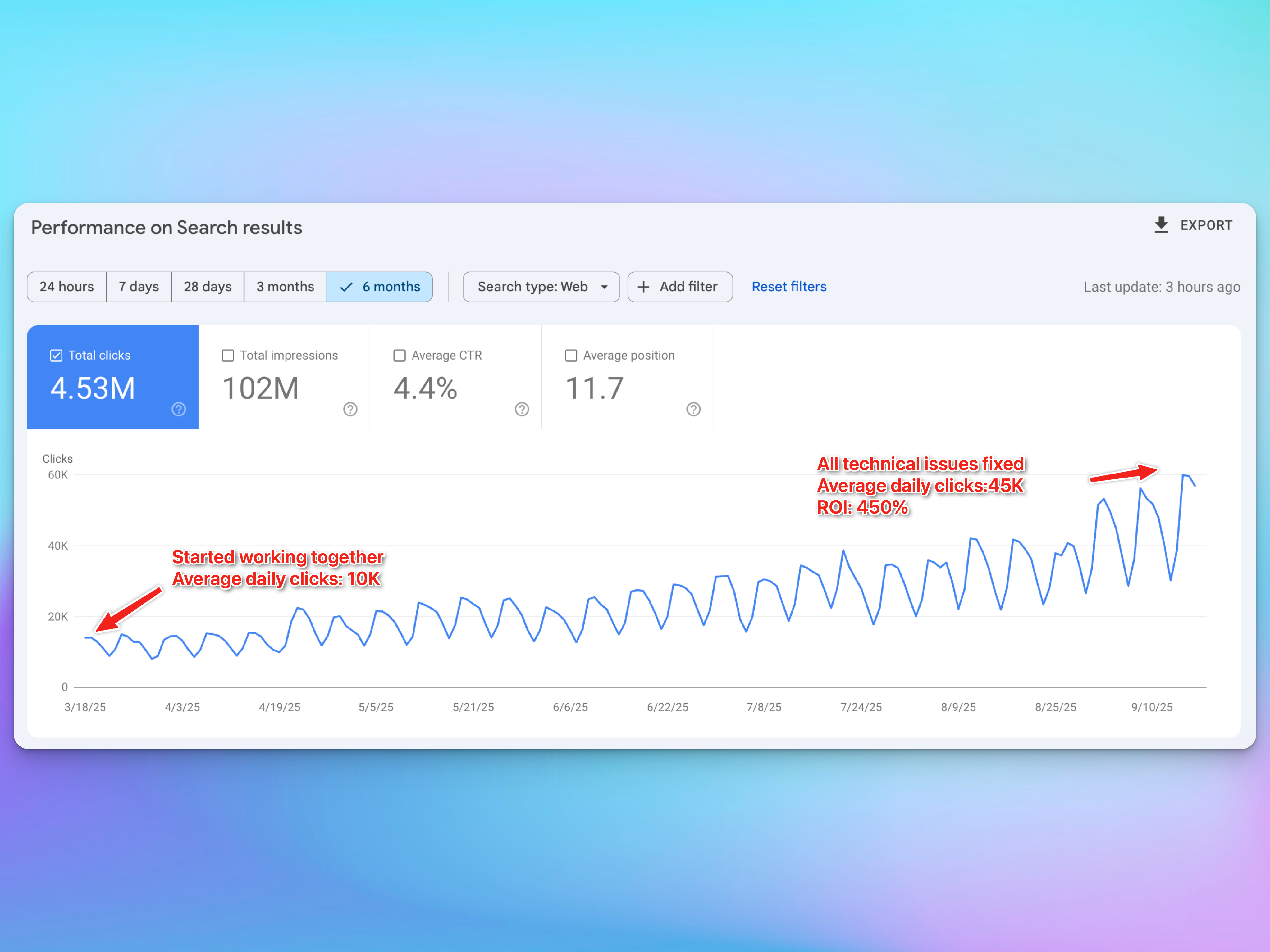1270x952 pixels.
Task: Click the Clicks axis title
Action: point(57,459)
